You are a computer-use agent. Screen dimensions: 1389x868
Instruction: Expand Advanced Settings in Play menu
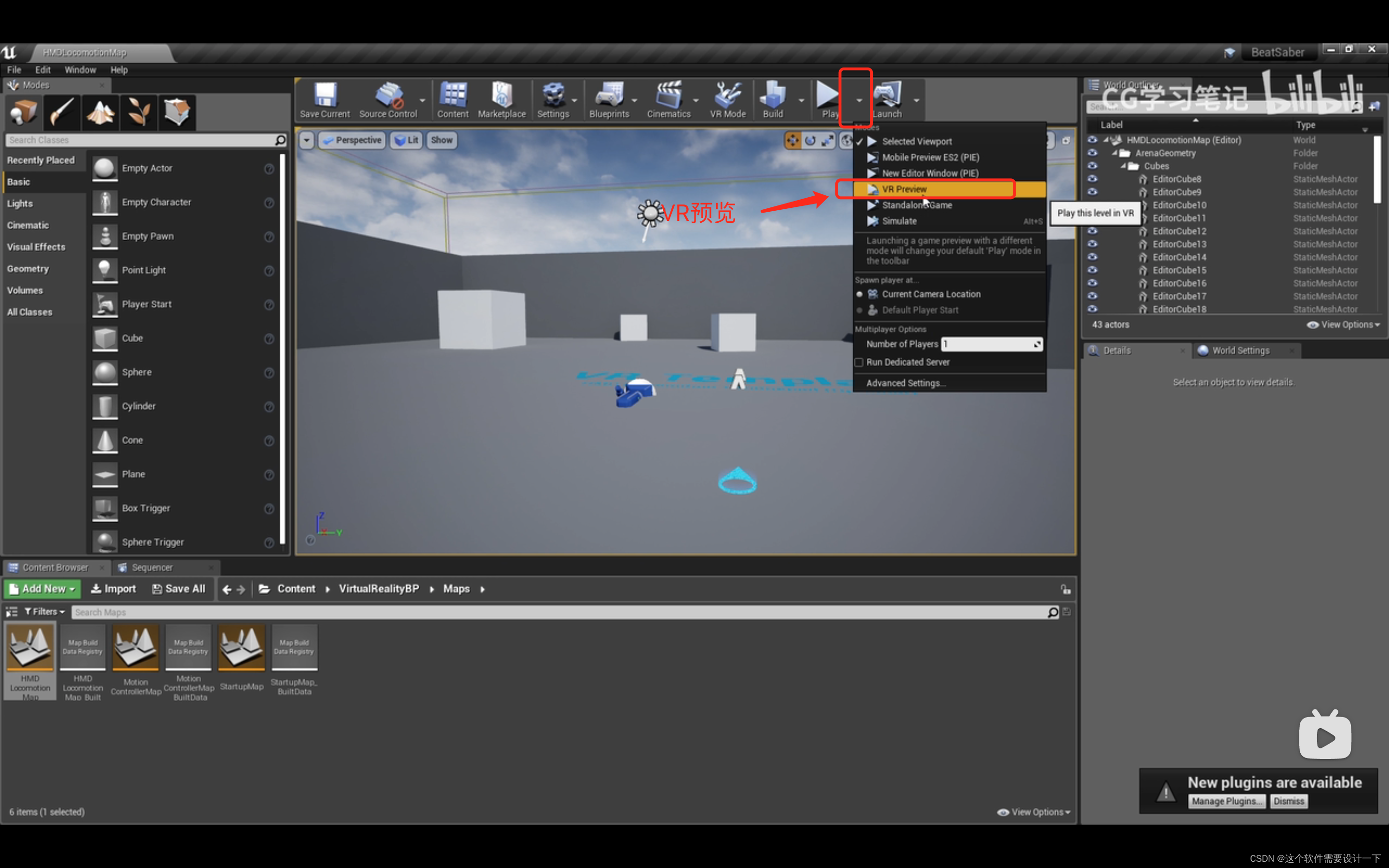[902, 383]
